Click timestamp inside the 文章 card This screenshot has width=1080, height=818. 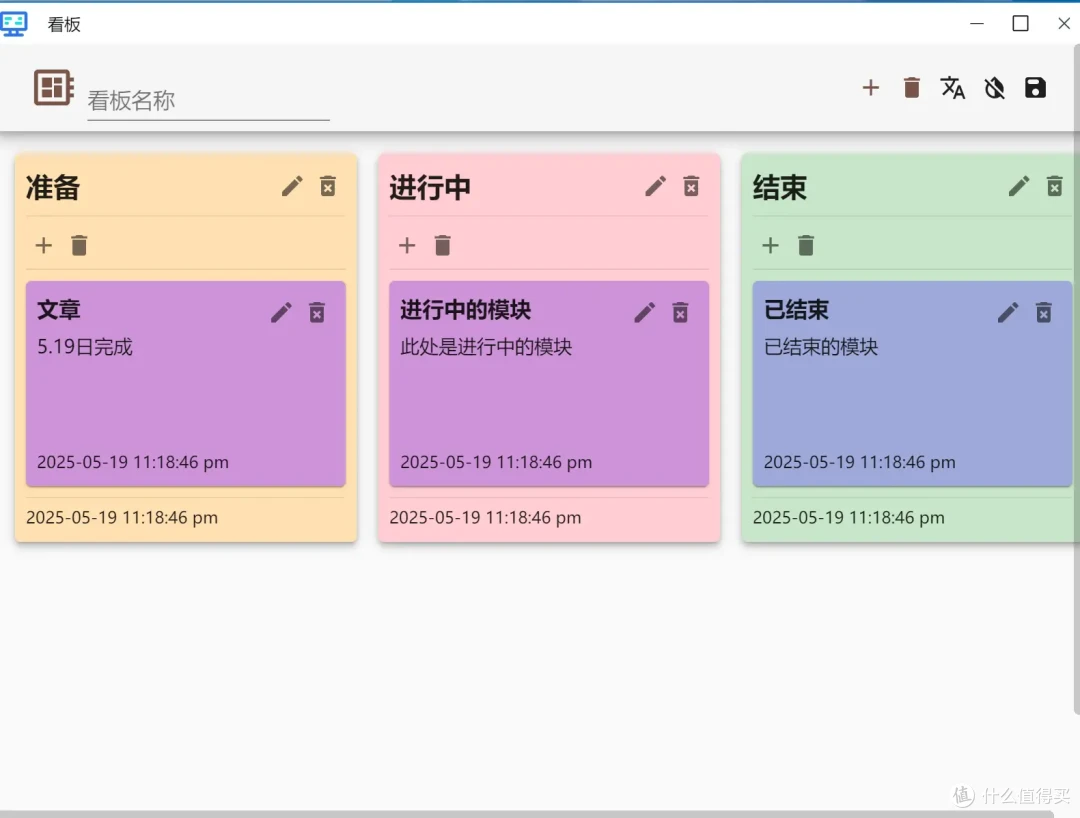pos(133,462)
